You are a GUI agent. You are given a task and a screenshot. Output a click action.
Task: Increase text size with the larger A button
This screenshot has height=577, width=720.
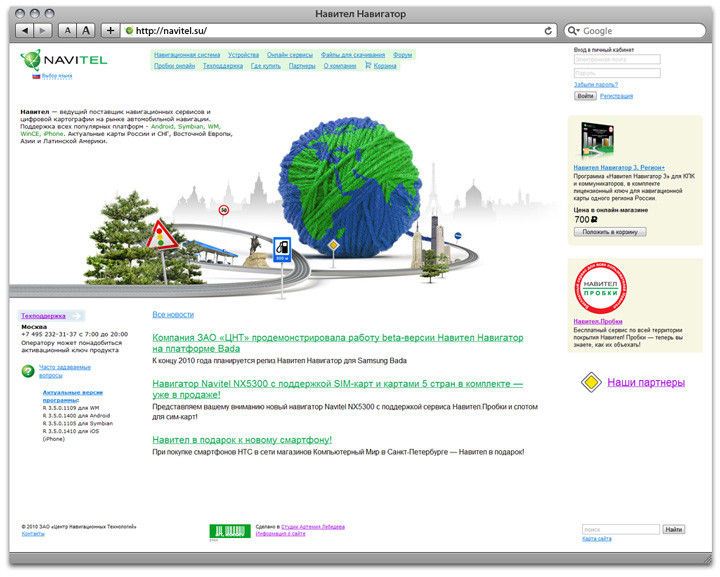coord(86,31)
